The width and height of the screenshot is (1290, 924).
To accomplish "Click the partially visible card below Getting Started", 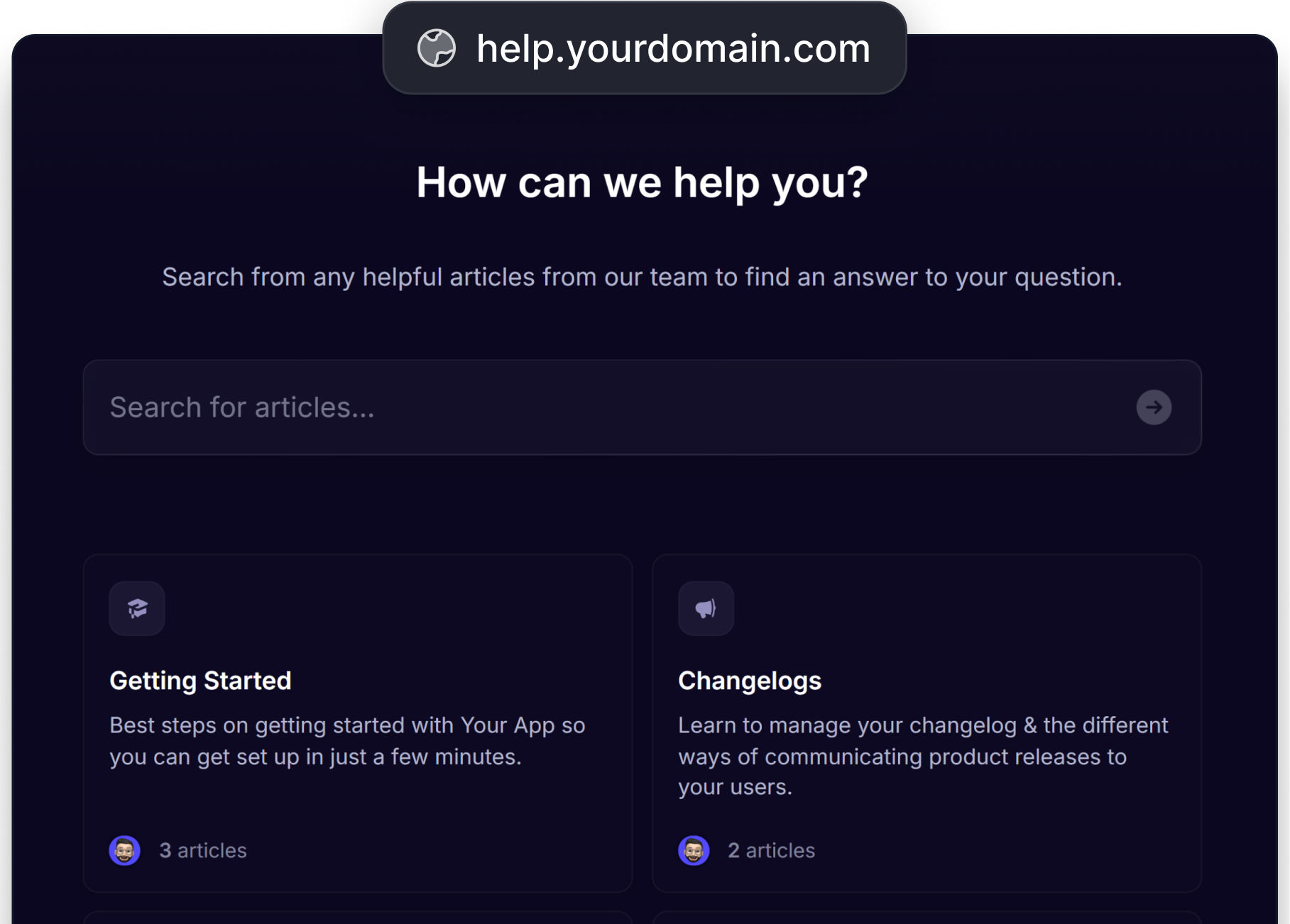I will point(358,918).
